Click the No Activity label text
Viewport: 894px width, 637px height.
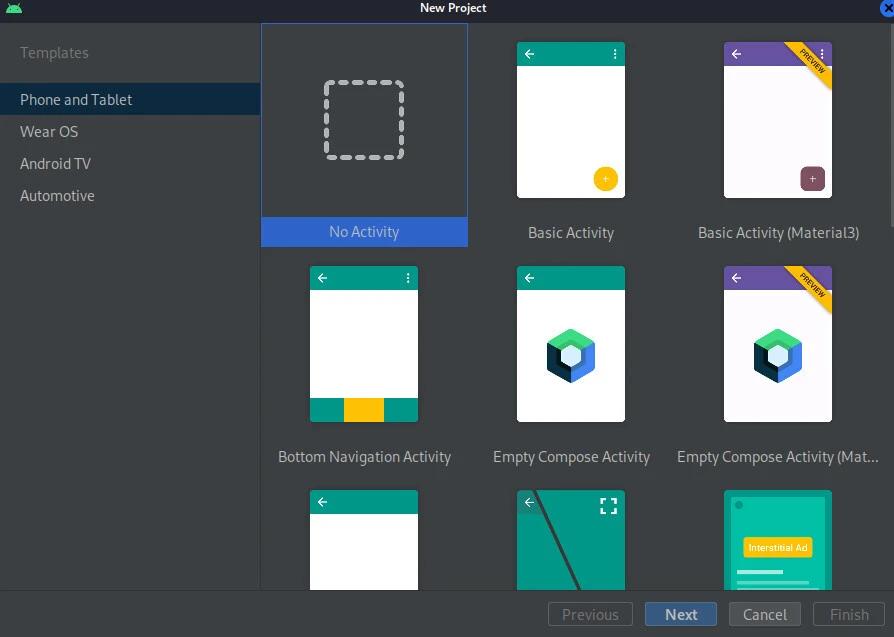coord(364,232)
